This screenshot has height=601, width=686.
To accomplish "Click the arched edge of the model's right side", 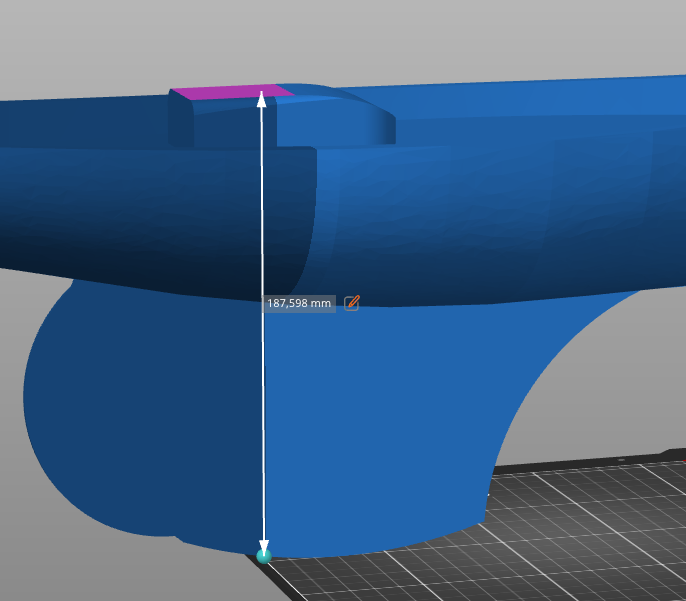I will 540,370.
